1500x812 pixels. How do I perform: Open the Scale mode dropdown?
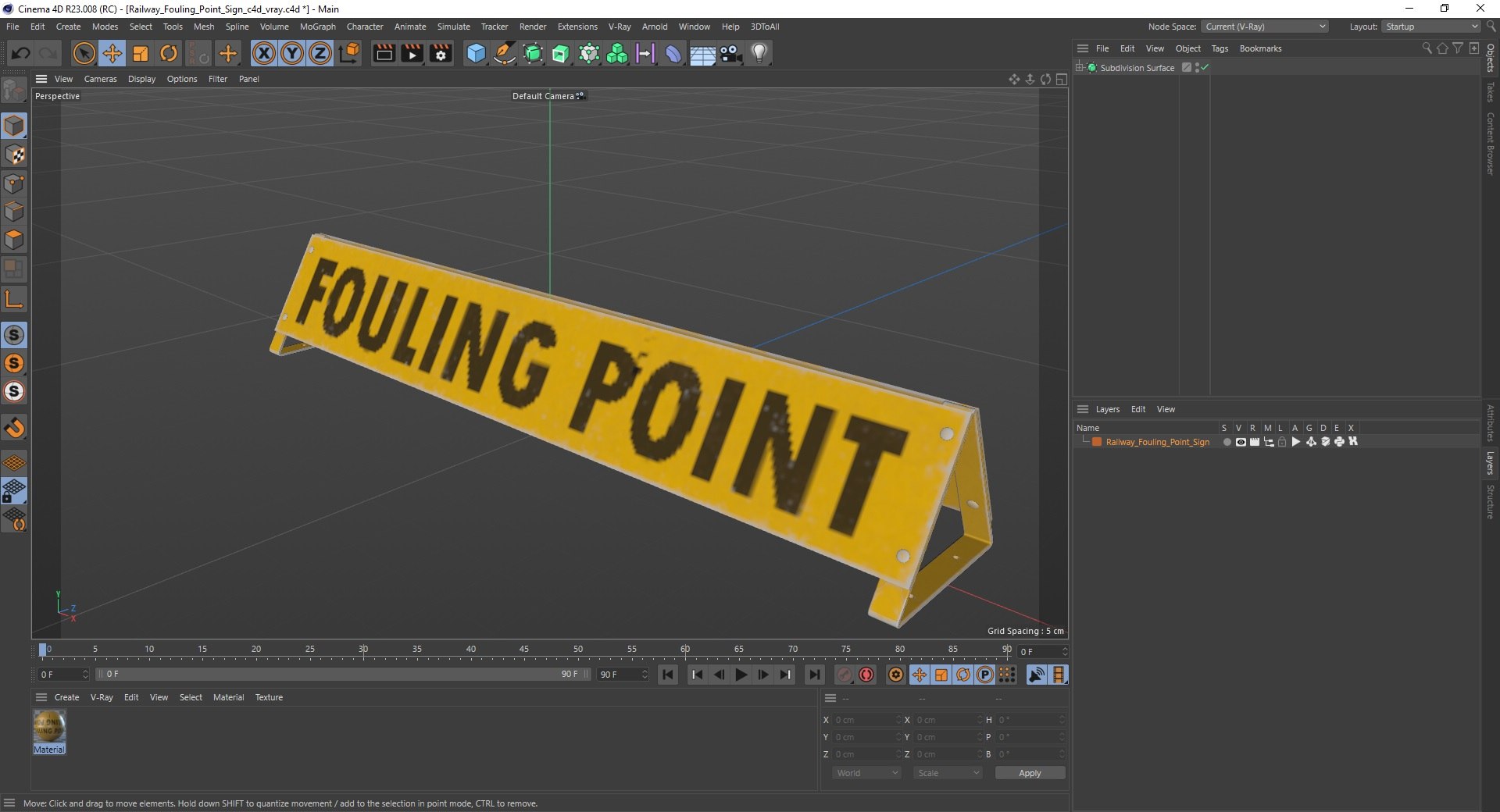click(948, 773)
